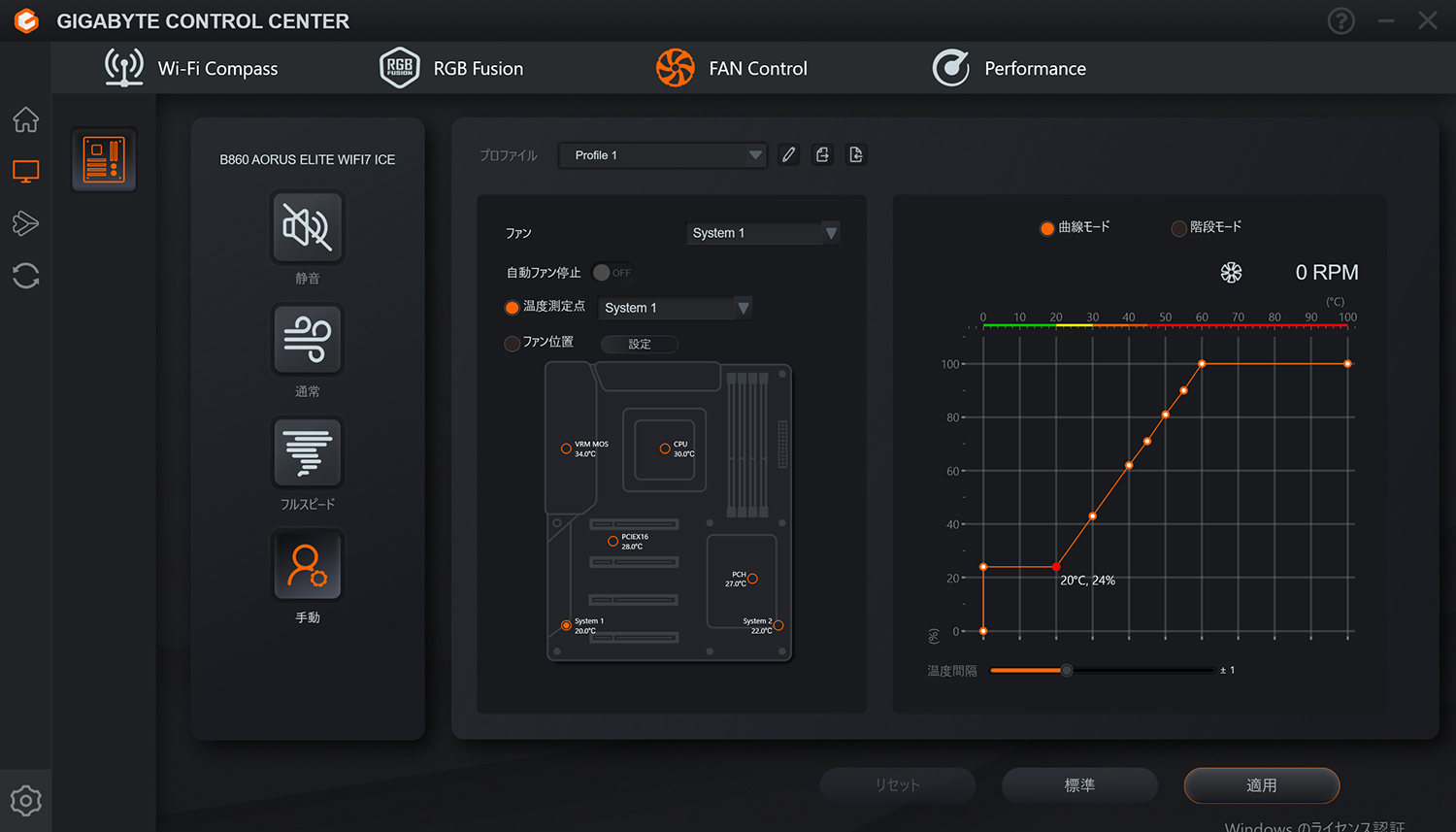Viewport: 1456px width, 832px height.
Task: Select the orange motherboard device icon
Action: tap(104, 160)
